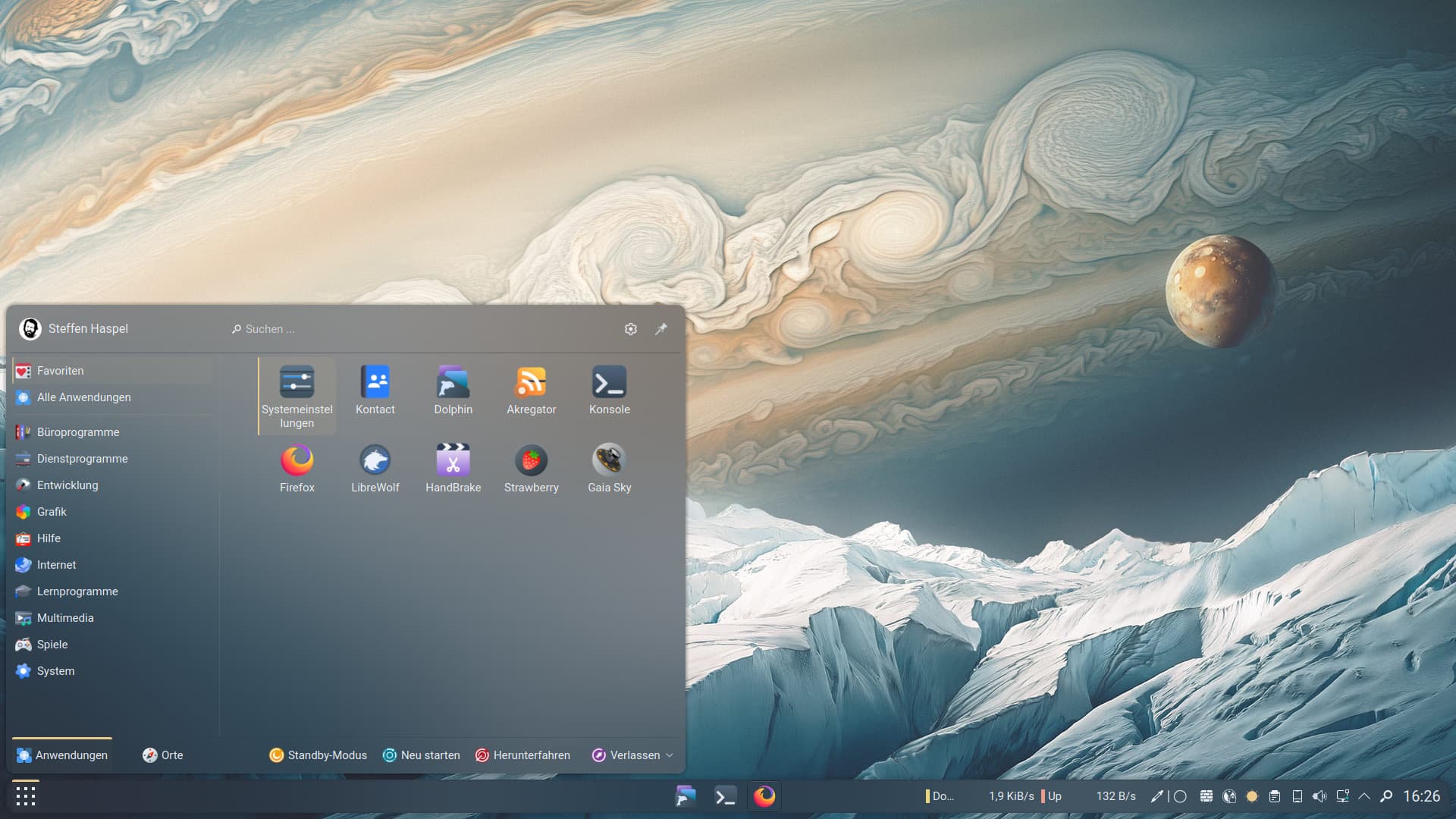The height and width of the screenshot is (819, 1456).
Task: Toggle the brightness sun icon in tray
Action: pos(1252,796)
